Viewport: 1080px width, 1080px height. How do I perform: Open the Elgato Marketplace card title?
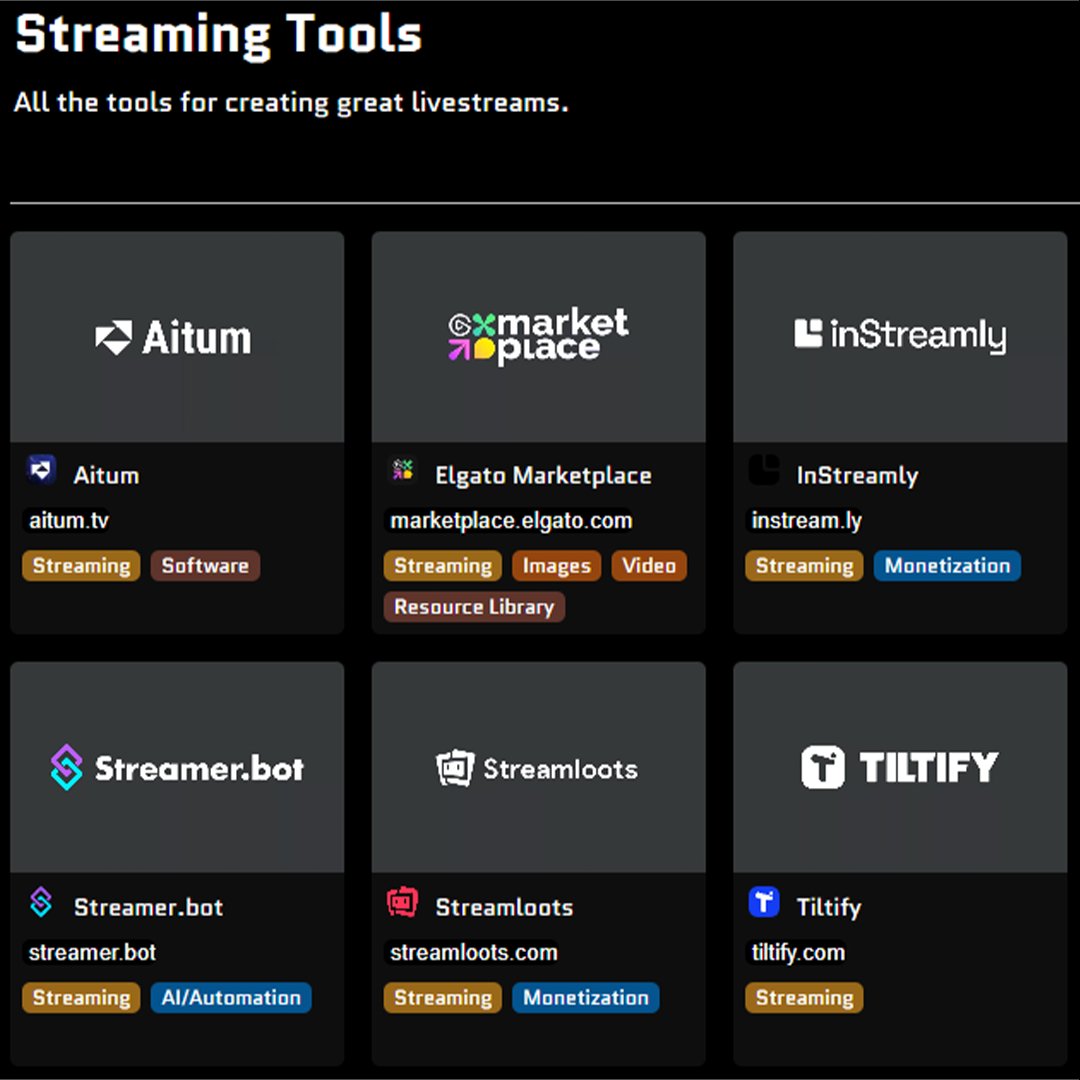[x=543, y=475]
